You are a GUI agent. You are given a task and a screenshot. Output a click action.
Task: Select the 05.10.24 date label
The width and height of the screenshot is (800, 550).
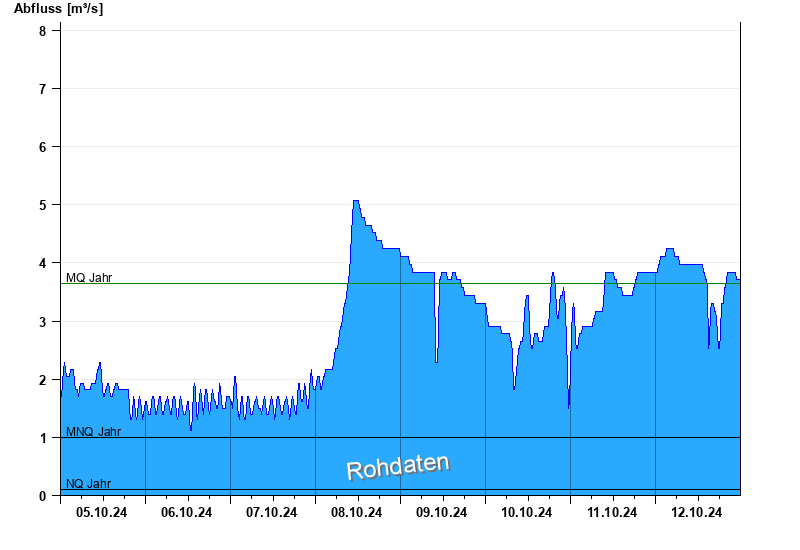click(102, 512)
